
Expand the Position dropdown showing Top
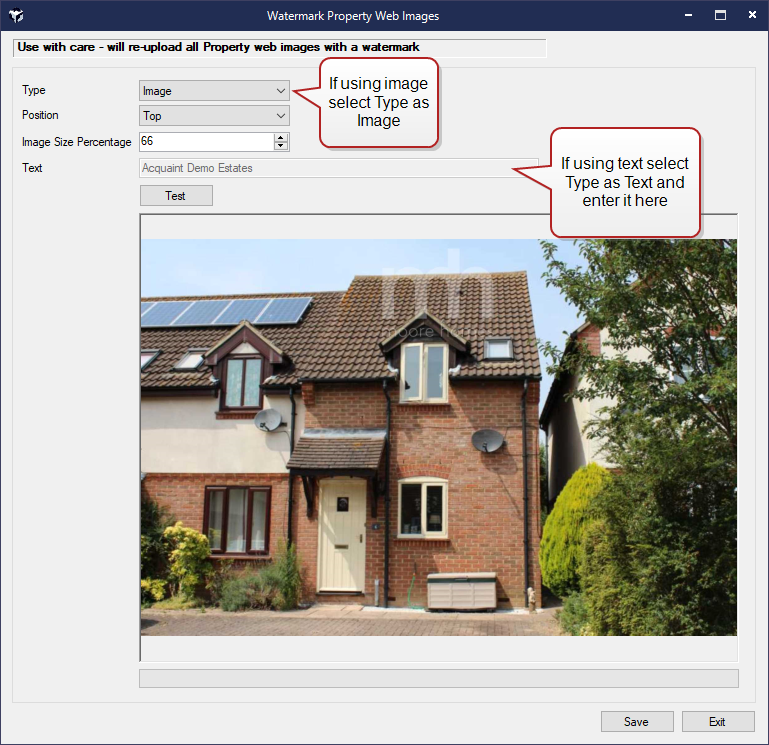[214, 116]
